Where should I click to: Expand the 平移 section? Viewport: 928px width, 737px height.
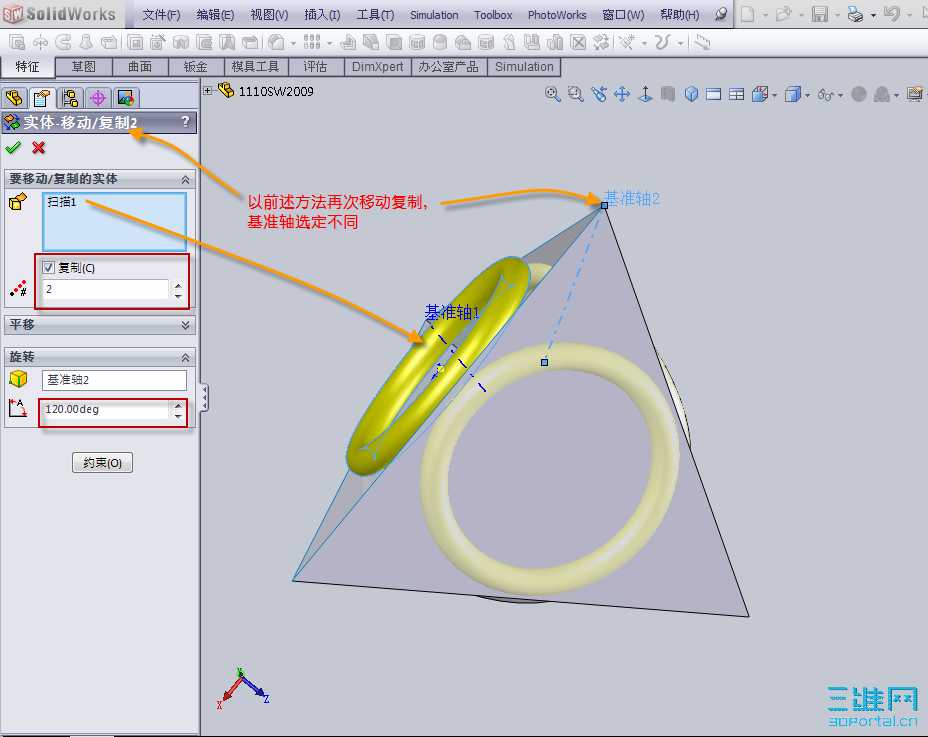185,324
